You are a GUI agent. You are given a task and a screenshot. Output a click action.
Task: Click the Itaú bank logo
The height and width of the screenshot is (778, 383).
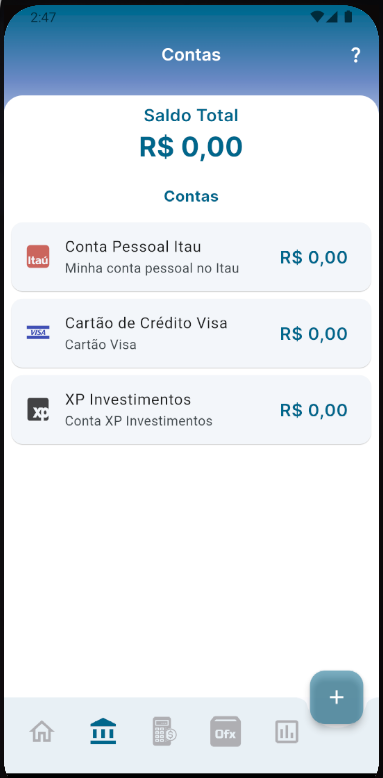click(38, 257)
